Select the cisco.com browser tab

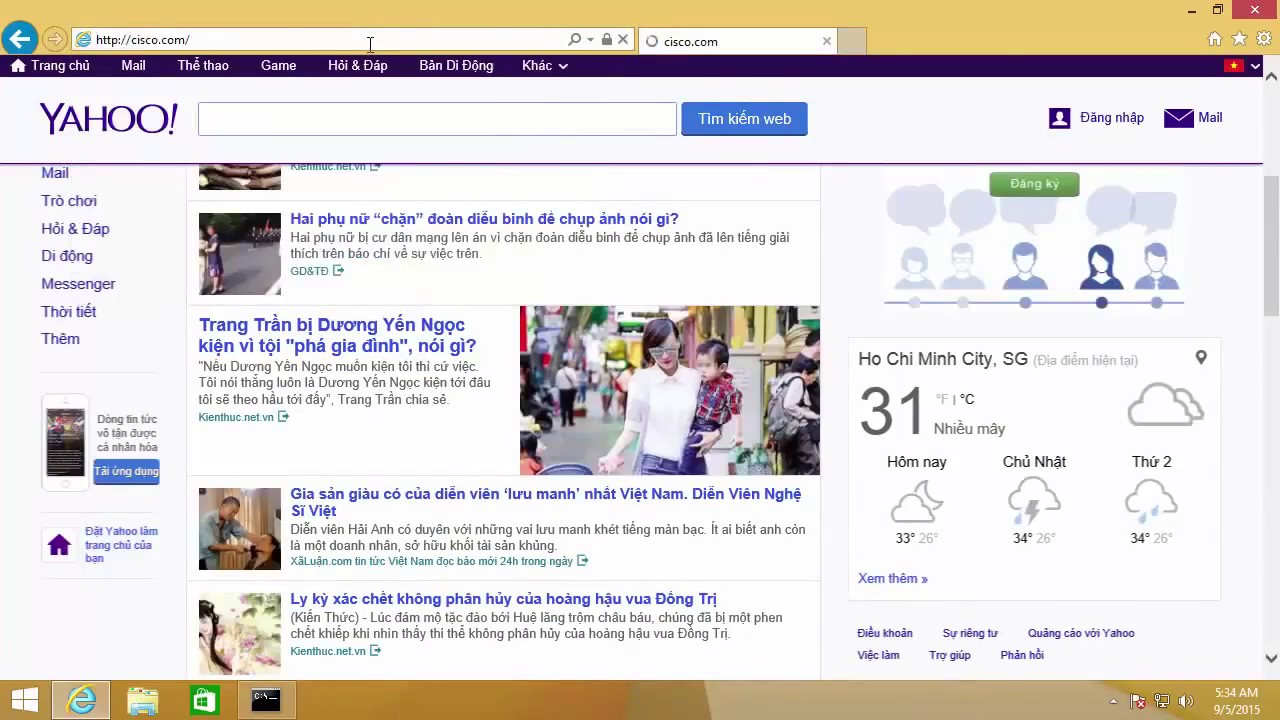738,41
